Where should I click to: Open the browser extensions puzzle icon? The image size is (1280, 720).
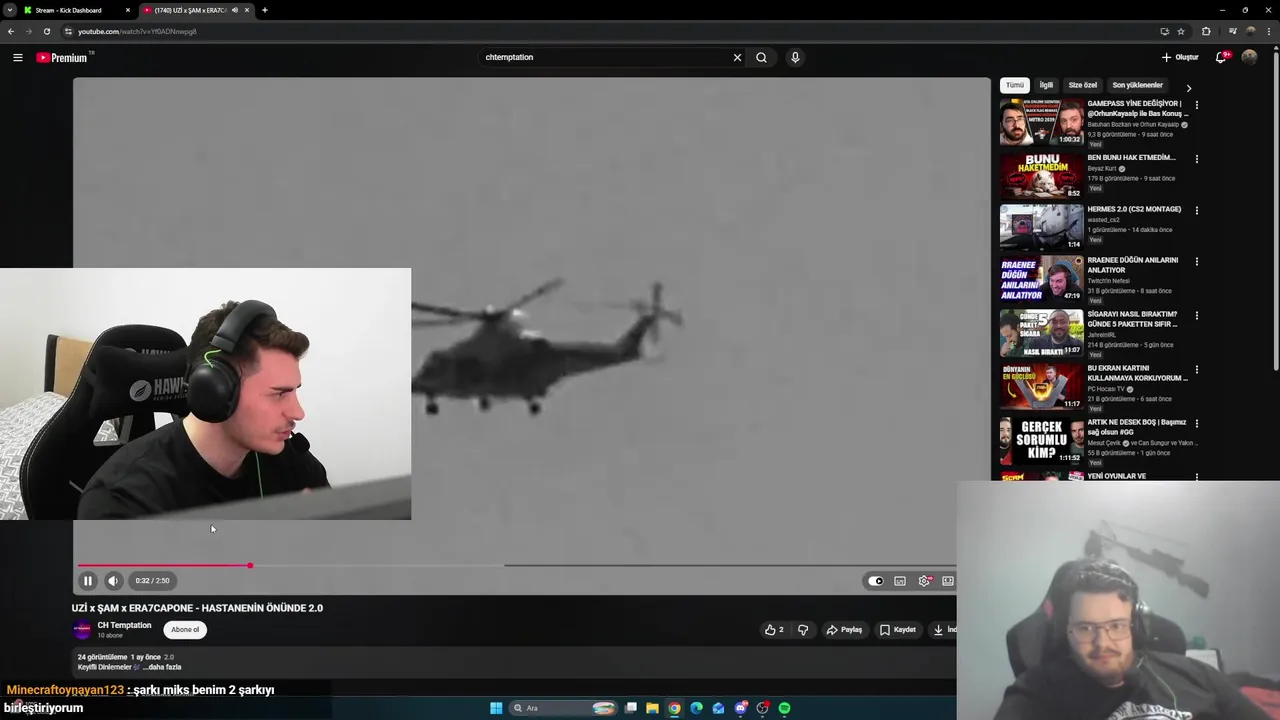click(1206, 31)
